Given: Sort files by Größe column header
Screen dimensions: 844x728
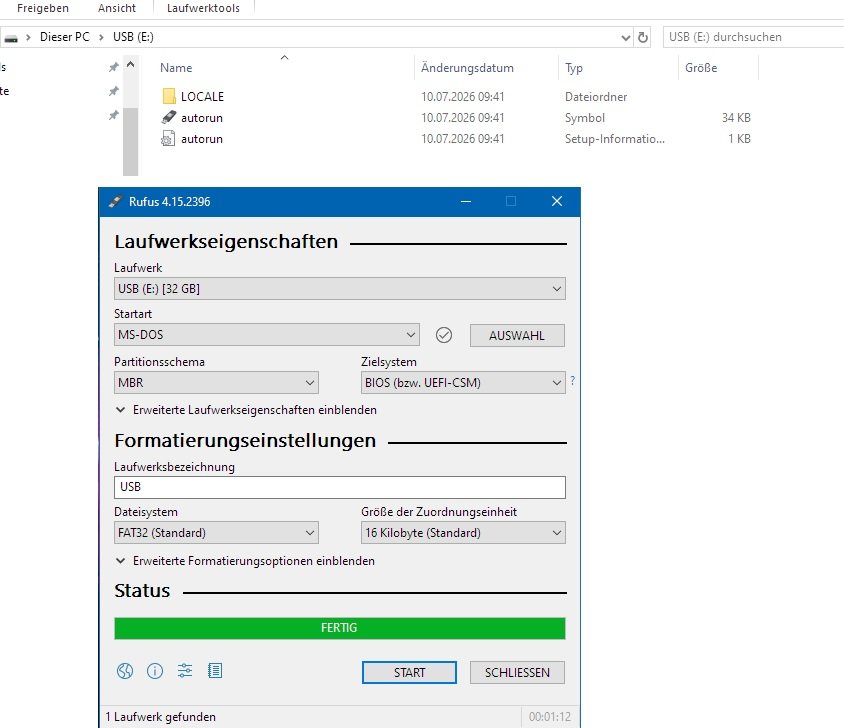Looking at the screenshot, I should tap(701, 68).
